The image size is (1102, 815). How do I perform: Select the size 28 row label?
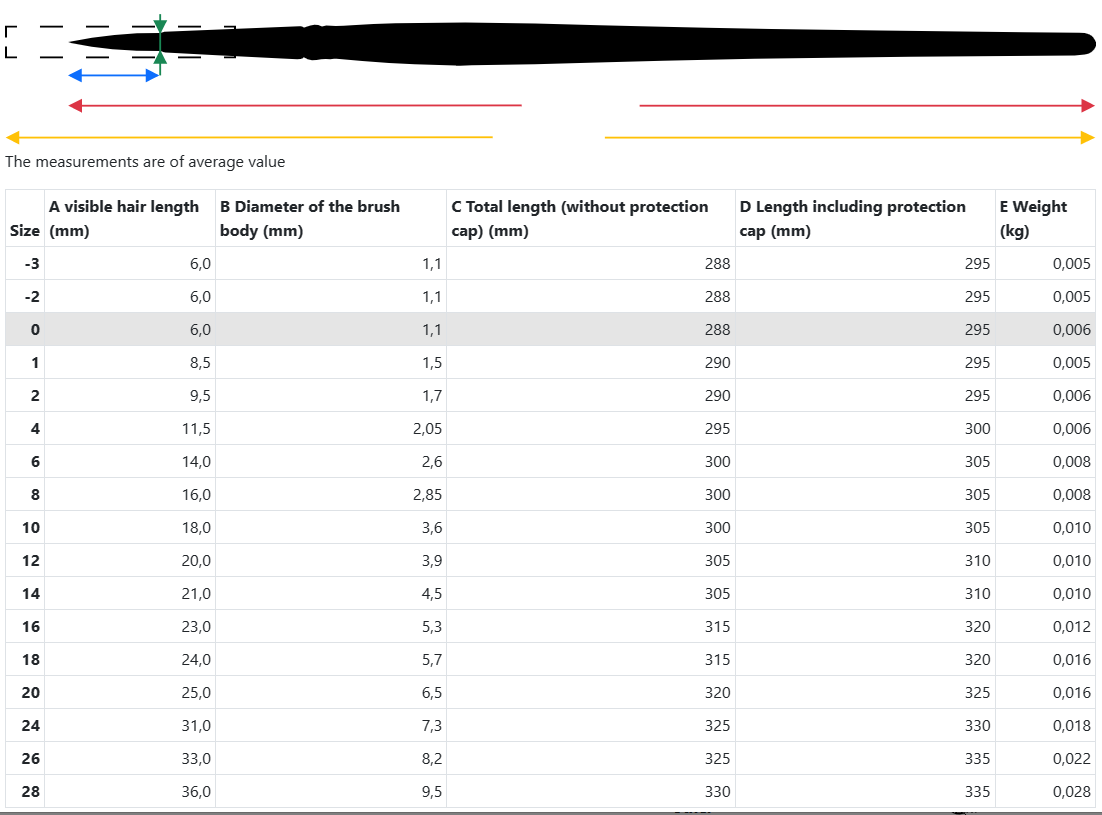(31, 792)
